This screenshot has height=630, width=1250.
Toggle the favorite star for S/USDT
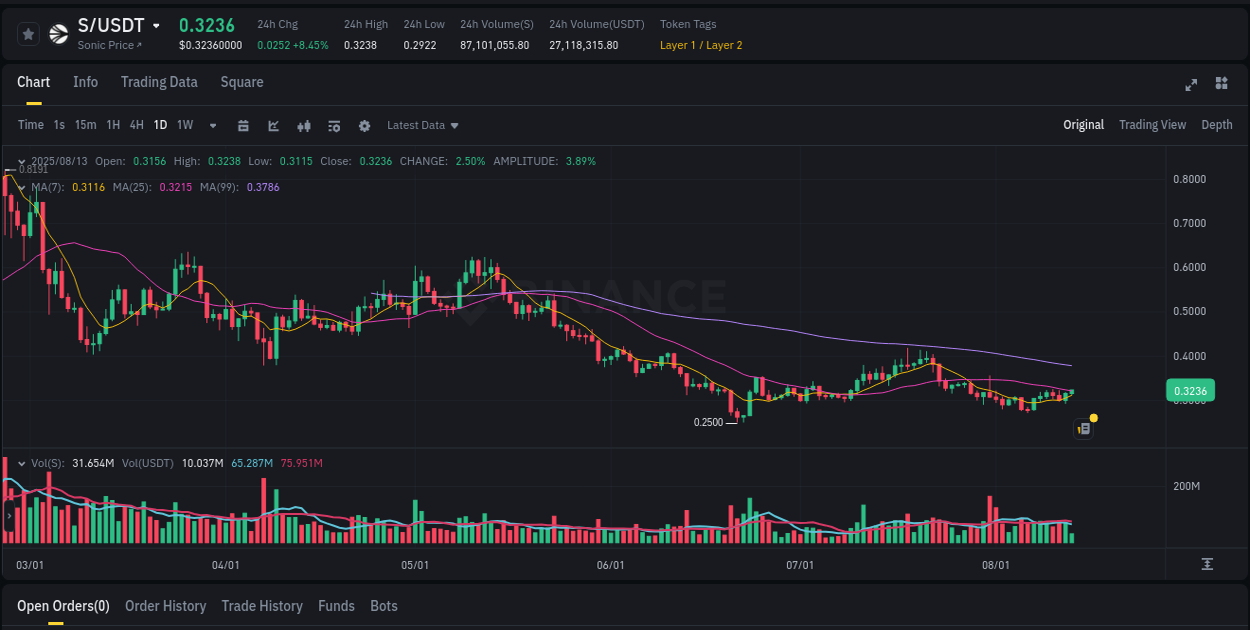click(28, 33)
